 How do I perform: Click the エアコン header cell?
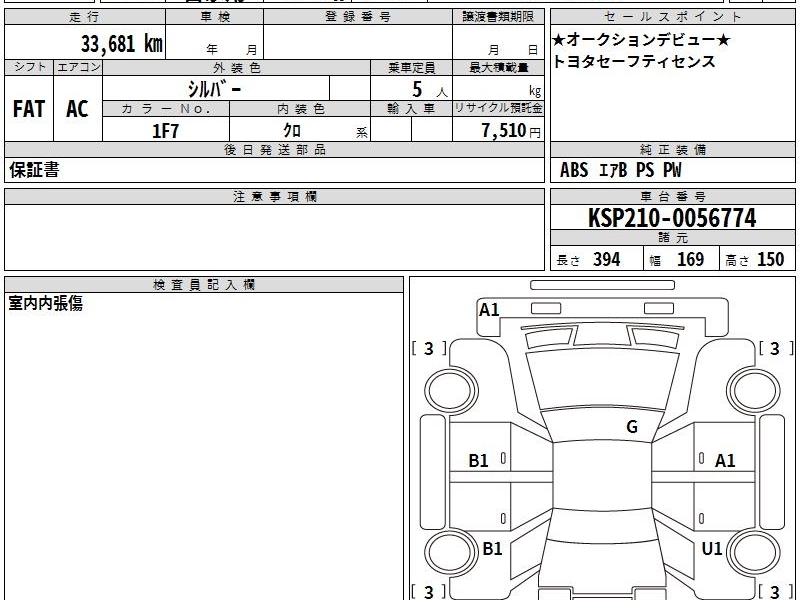point(78,67)
